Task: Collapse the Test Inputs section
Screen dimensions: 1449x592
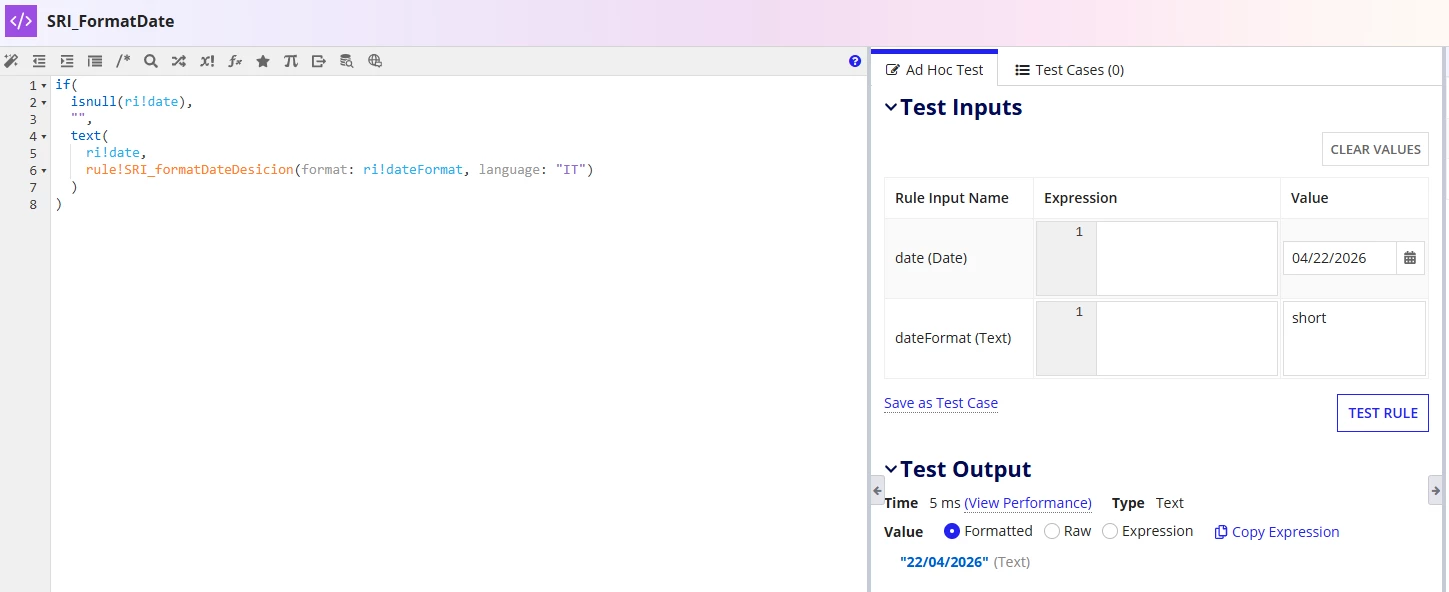Action: coord(891,107)
